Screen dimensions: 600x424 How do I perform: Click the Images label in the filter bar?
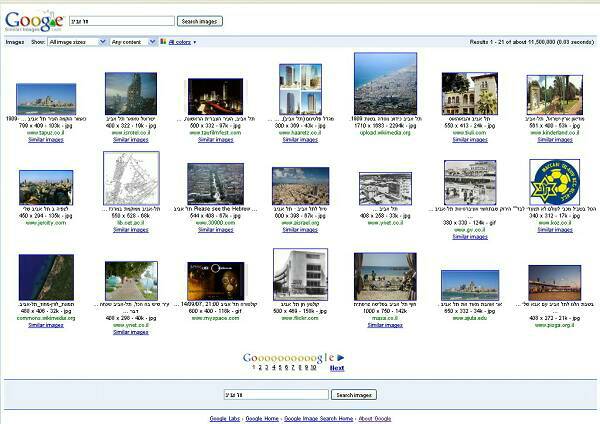pyautogui.click(x=15, y=42)
